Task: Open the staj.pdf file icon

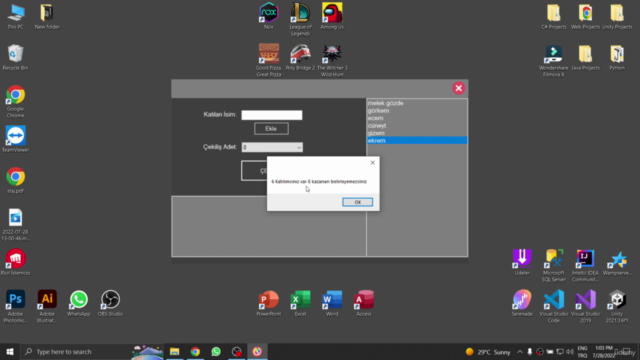Action: 16,180
